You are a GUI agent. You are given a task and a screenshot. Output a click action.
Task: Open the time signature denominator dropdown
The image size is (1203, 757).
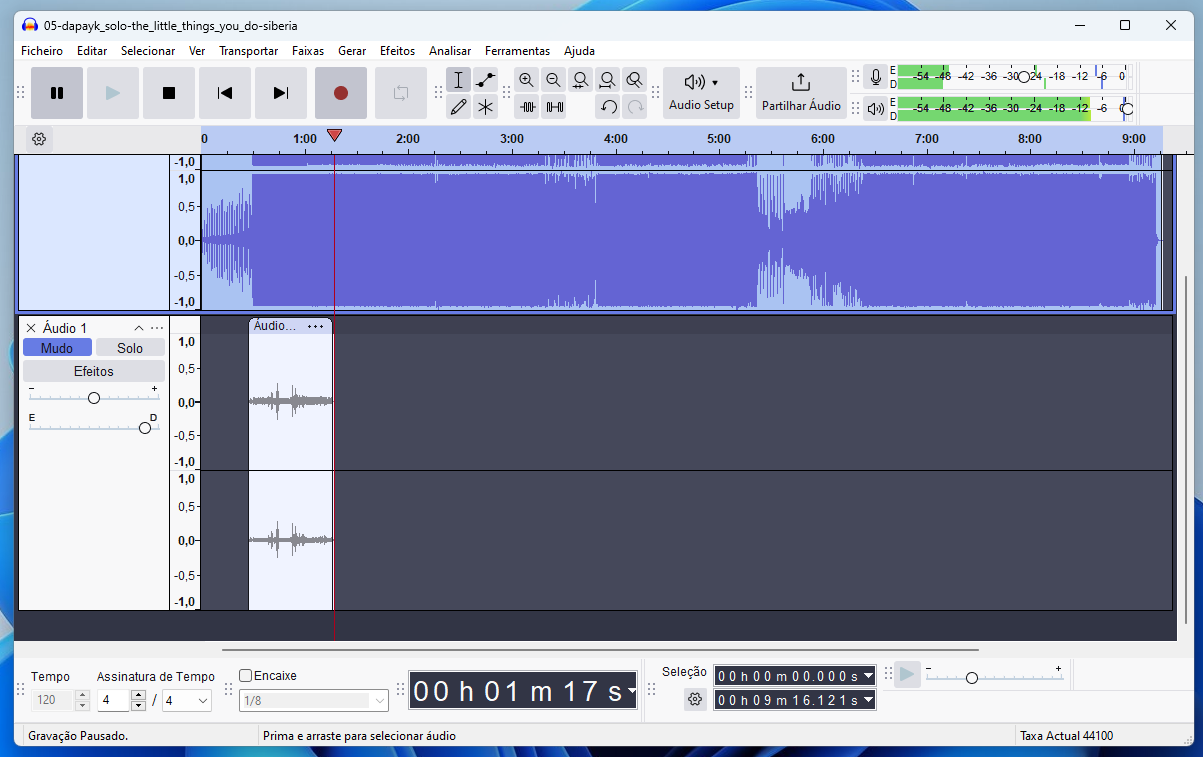(x=187, y=701)
